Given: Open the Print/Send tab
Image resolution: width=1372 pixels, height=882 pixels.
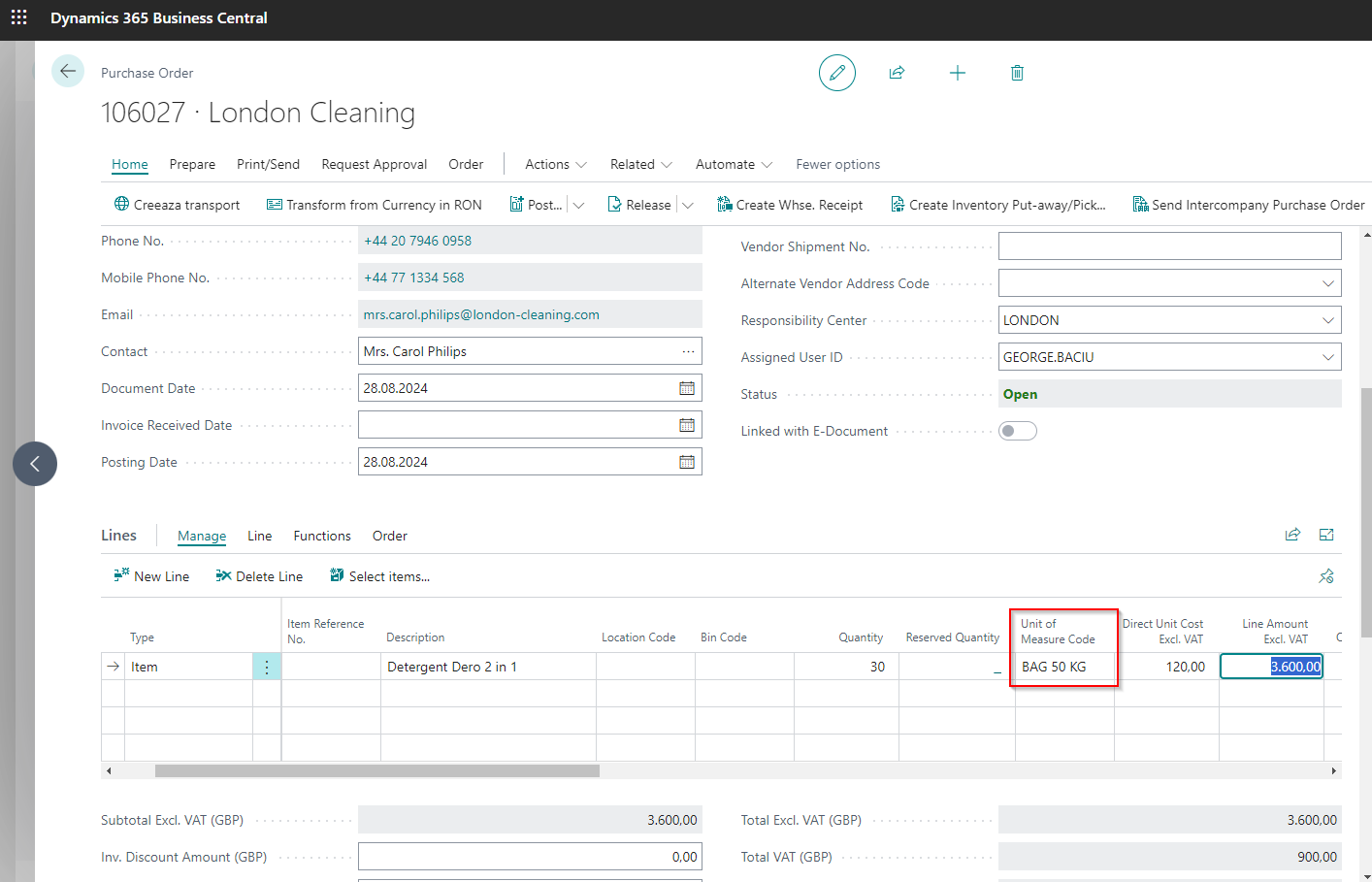Looking at the screenshot, I should coord(268,164).
